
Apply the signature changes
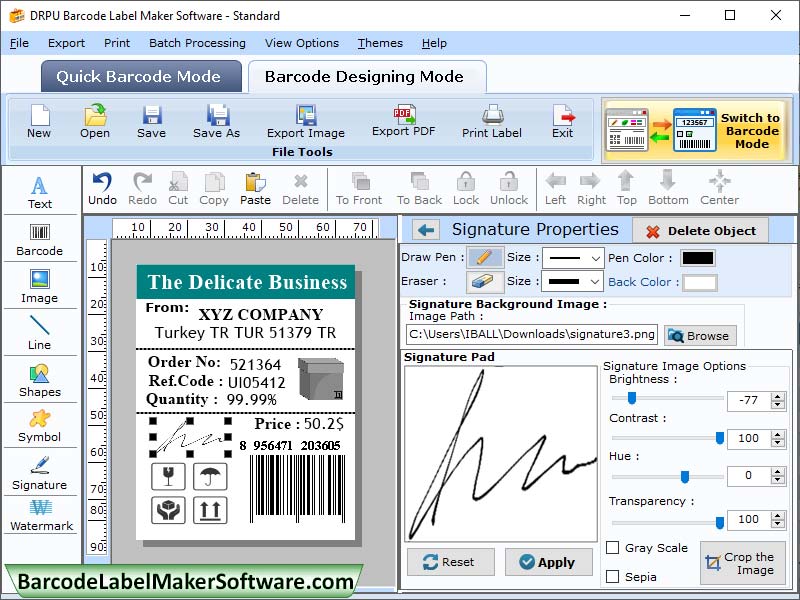click(548, 562)
